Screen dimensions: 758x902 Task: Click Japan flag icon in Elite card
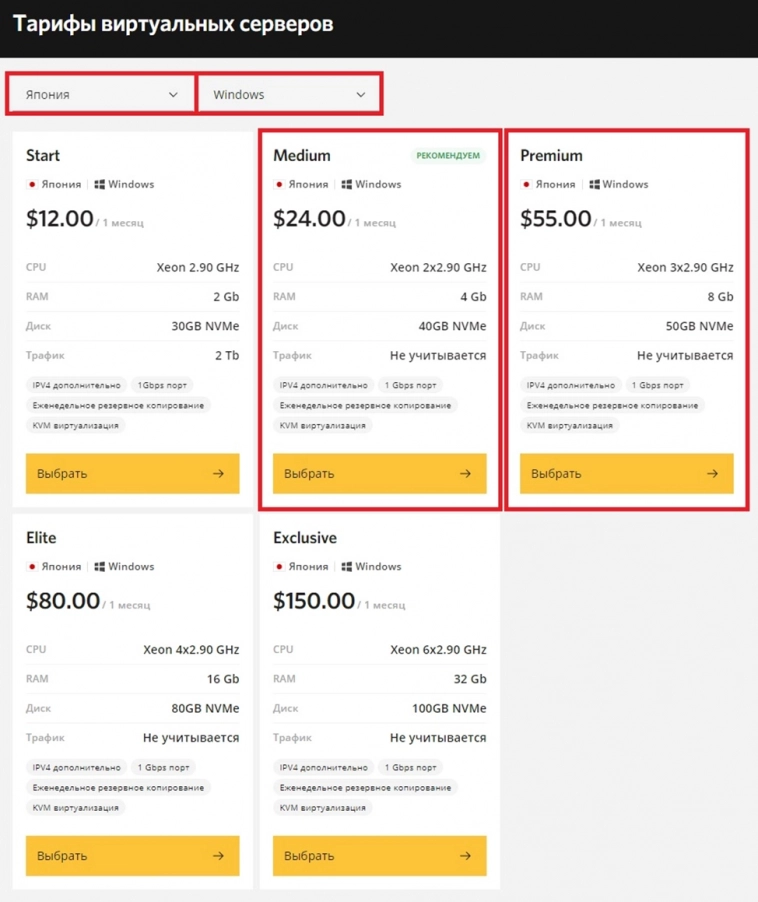pos(33,567)
